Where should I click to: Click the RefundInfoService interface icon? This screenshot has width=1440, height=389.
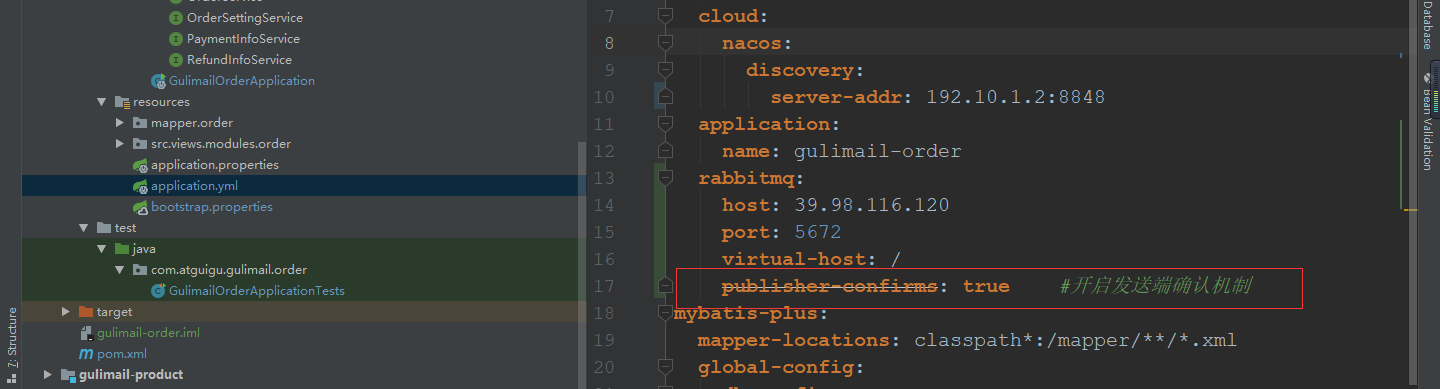(177, 60)
